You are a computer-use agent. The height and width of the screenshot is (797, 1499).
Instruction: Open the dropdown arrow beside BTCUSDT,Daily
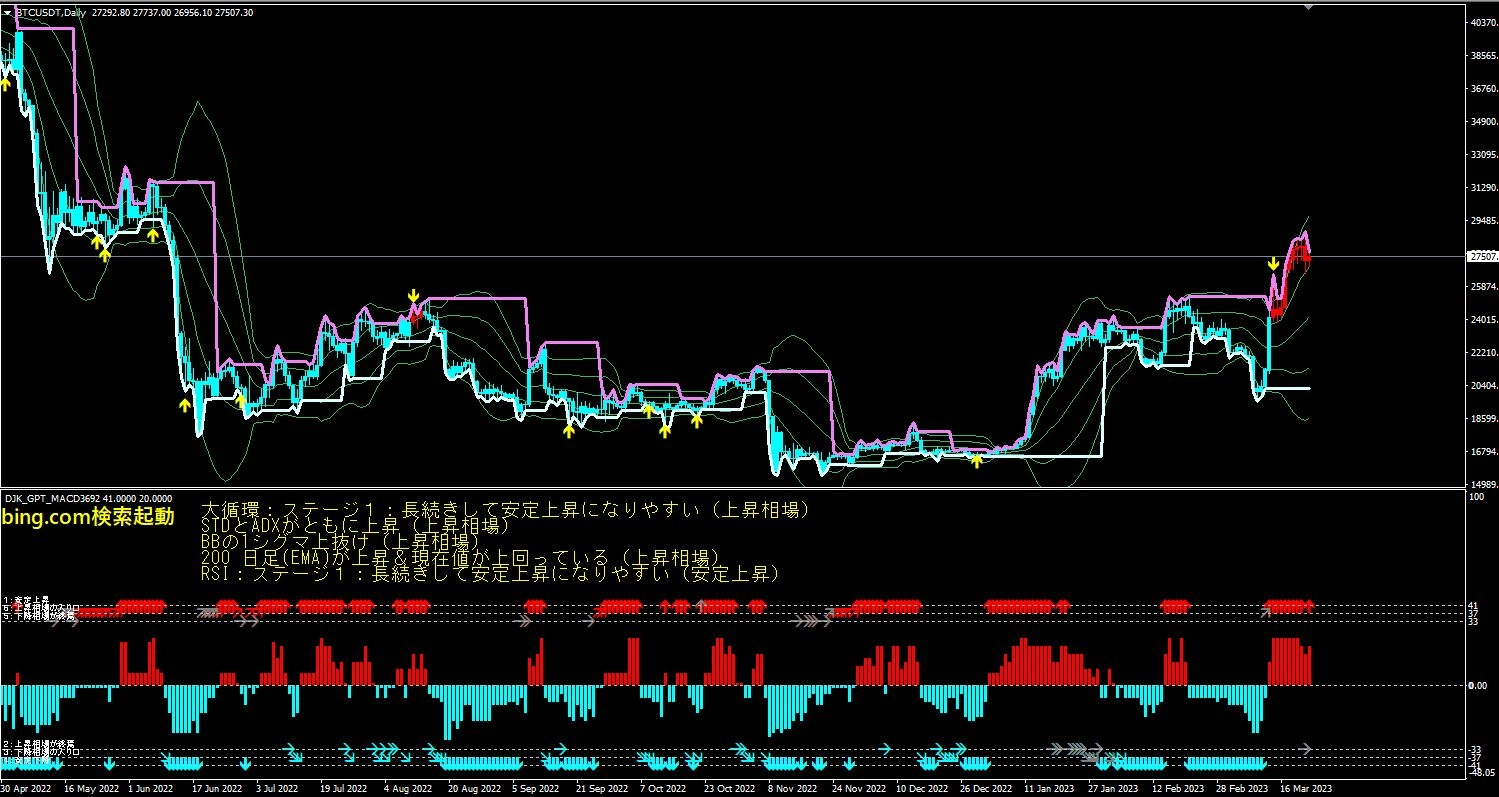(8, 12)
